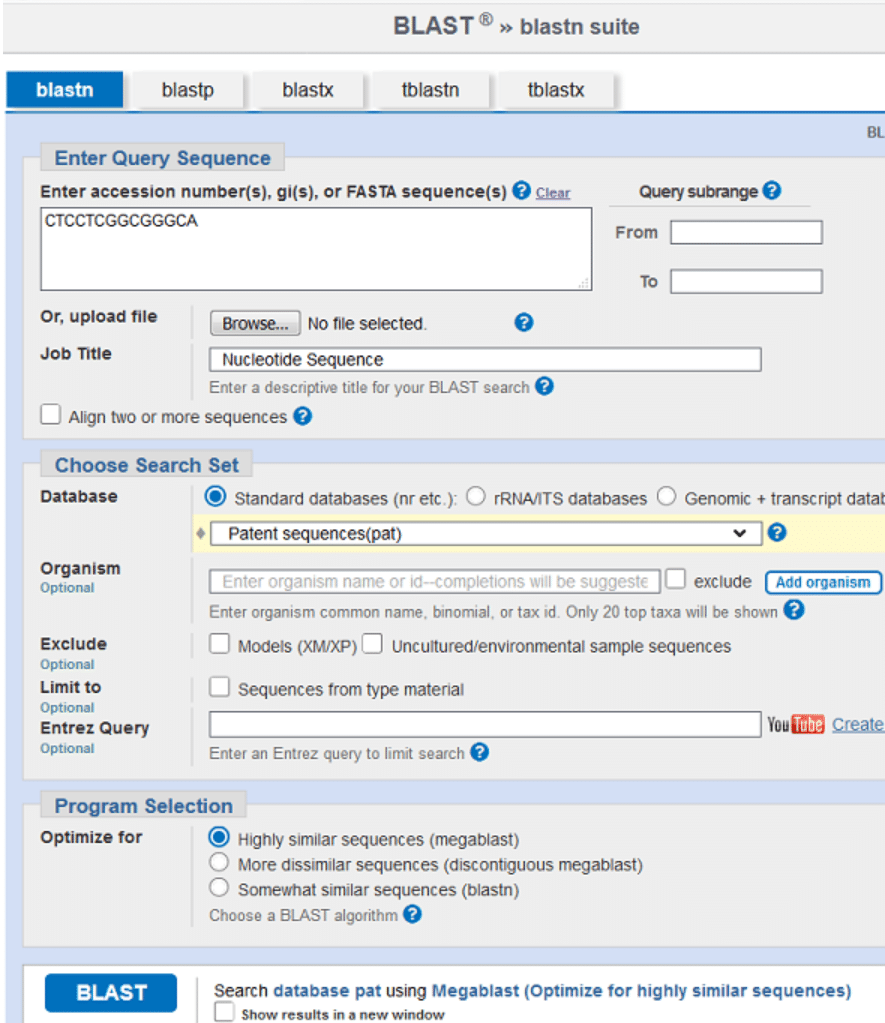Open help for BLAST search job title
The height and width of the screenshot is (1023, 885).
coord(544,386)
